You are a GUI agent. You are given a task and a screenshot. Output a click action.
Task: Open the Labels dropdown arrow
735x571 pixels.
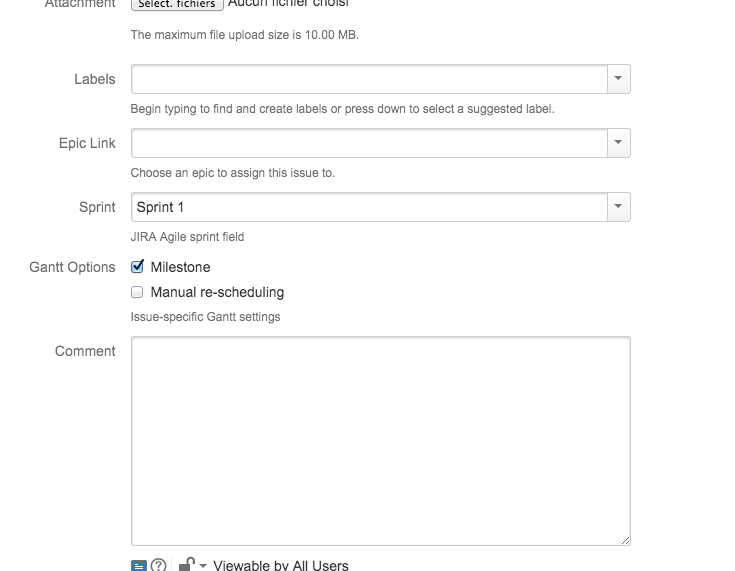(619, 79)
